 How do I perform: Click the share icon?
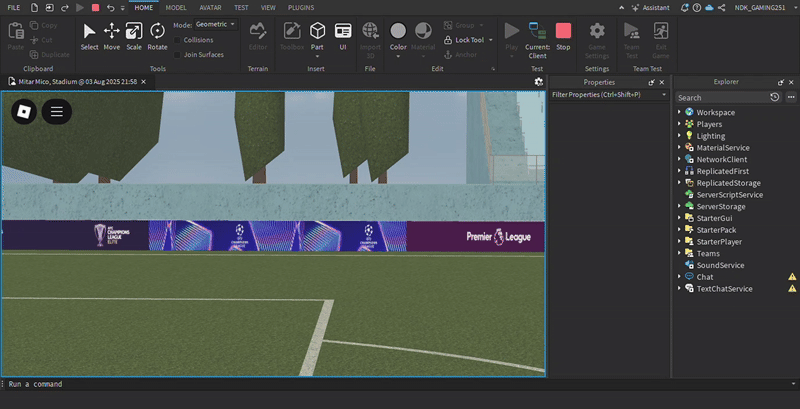point(721,8)
